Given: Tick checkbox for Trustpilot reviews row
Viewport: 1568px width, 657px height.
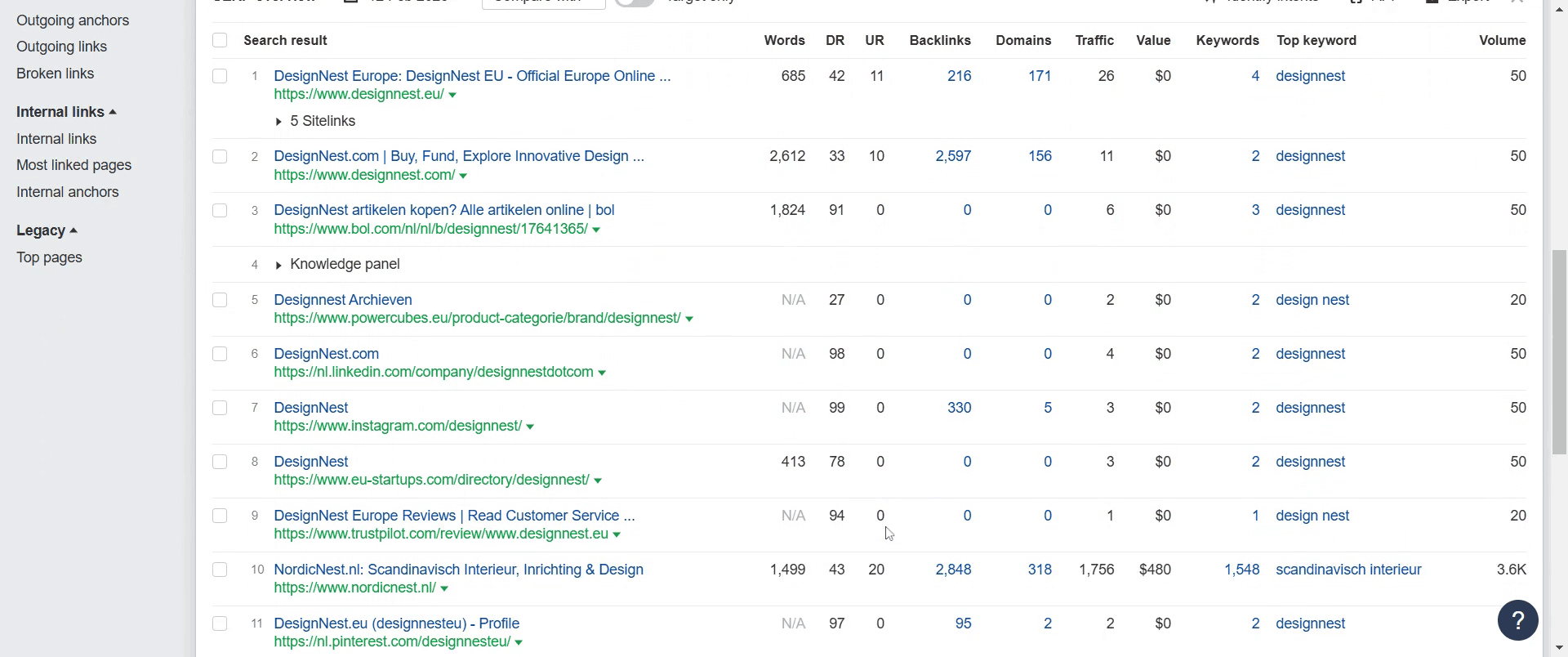Looking at the screenshot, I should click(220, 516).
